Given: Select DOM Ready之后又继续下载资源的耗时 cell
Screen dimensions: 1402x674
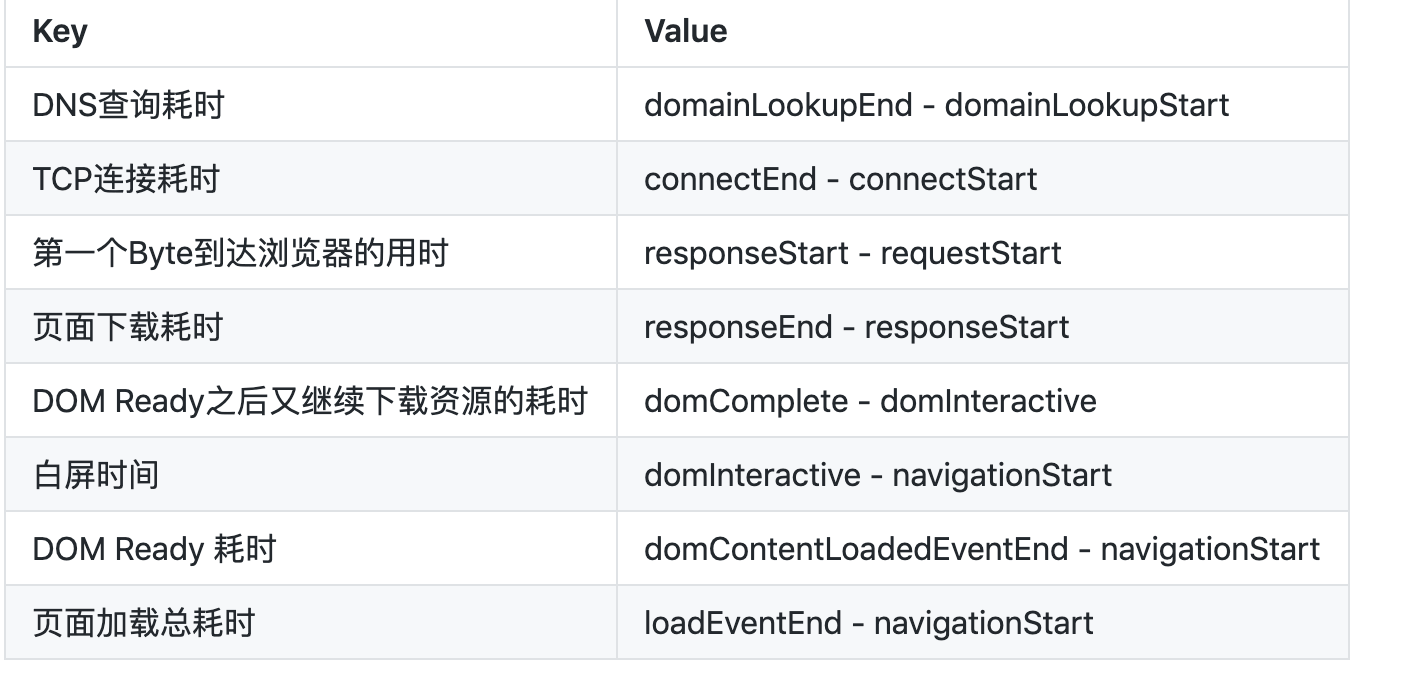Looking at the screenshot, I should click(311, 400).
